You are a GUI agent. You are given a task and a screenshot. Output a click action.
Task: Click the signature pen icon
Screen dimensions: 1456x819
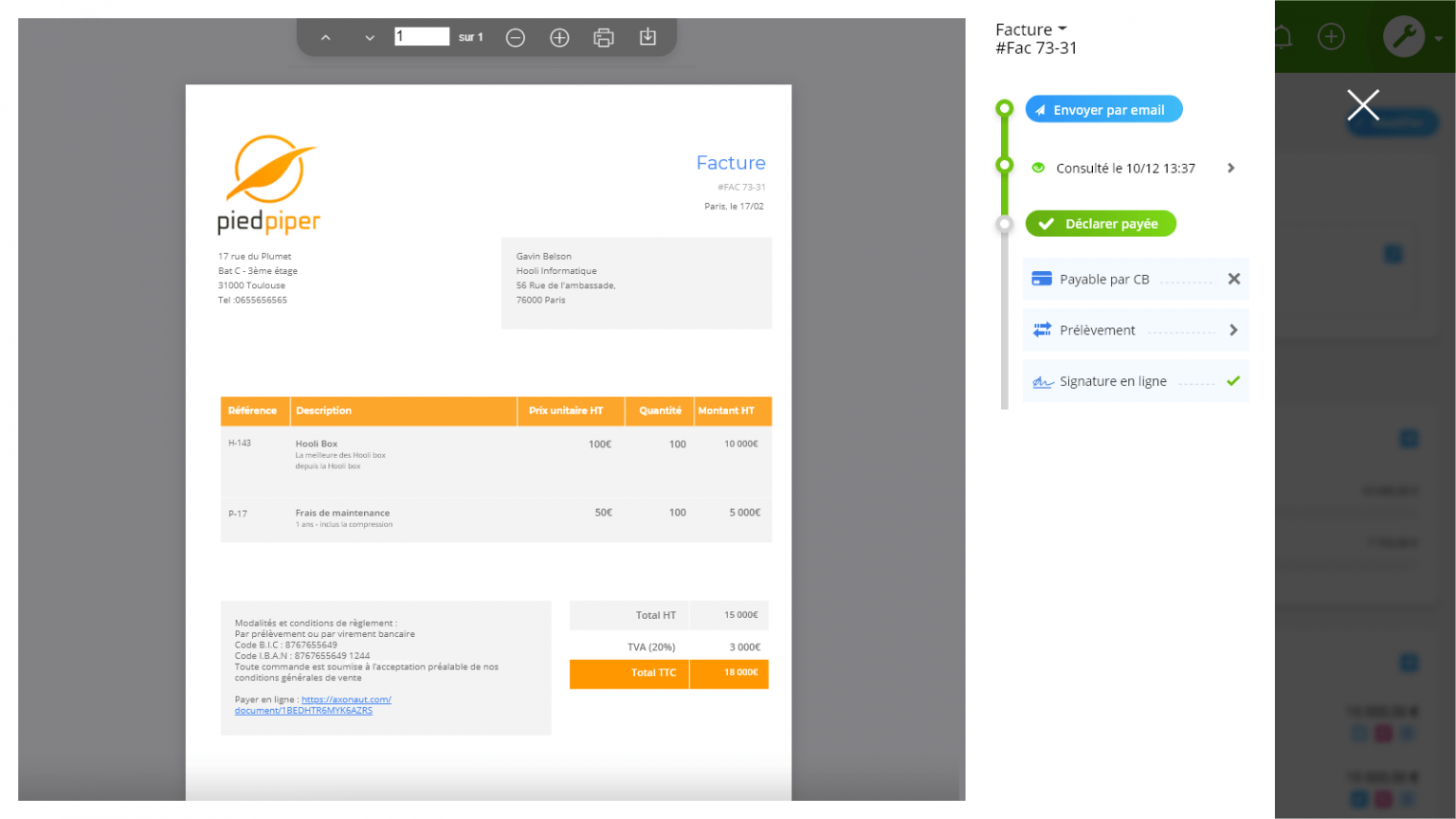(x=1043, y=382)
